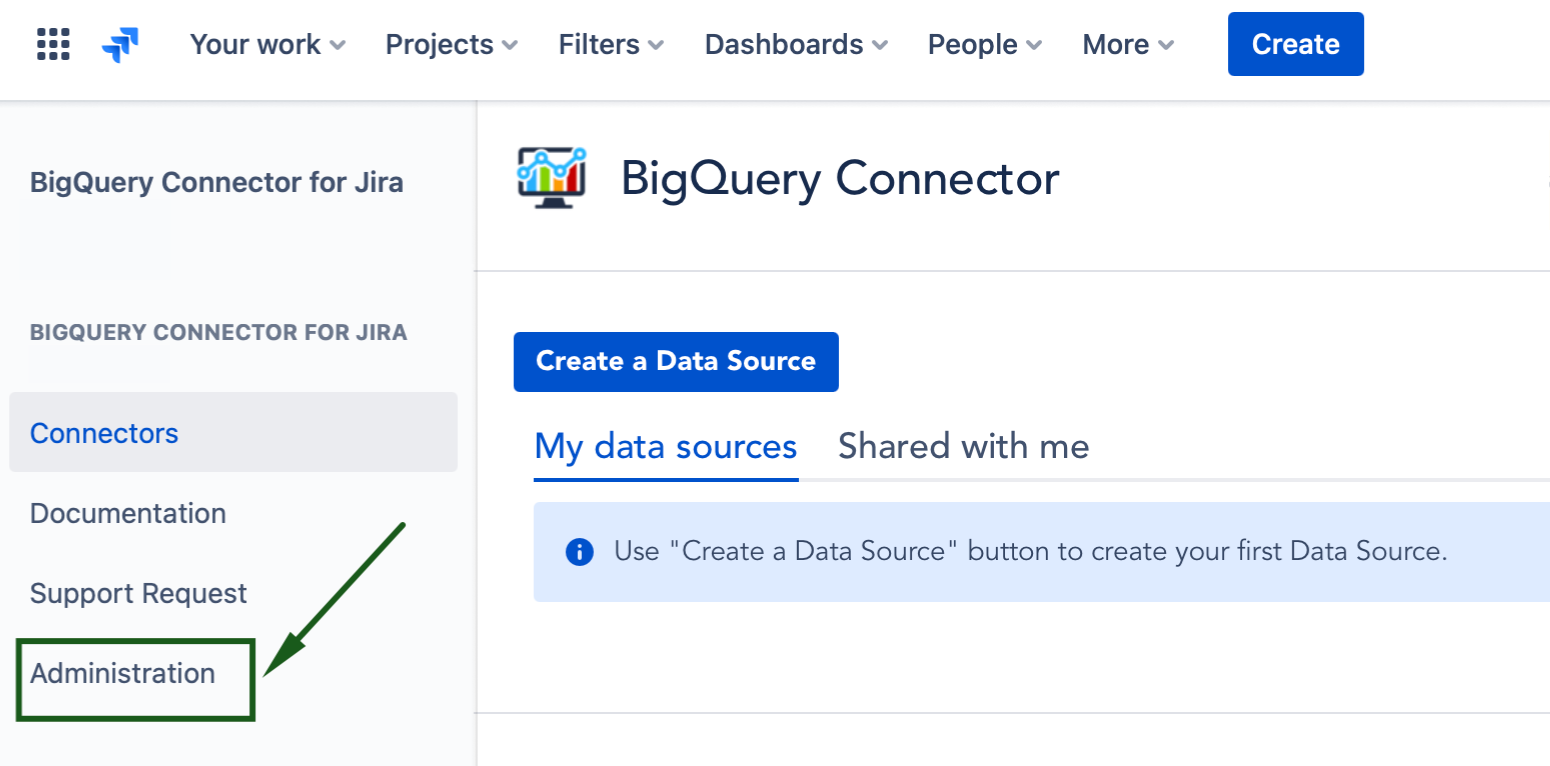
Task: Click the BigQuery Connector for Jira heading
Action: coord(216,182)
